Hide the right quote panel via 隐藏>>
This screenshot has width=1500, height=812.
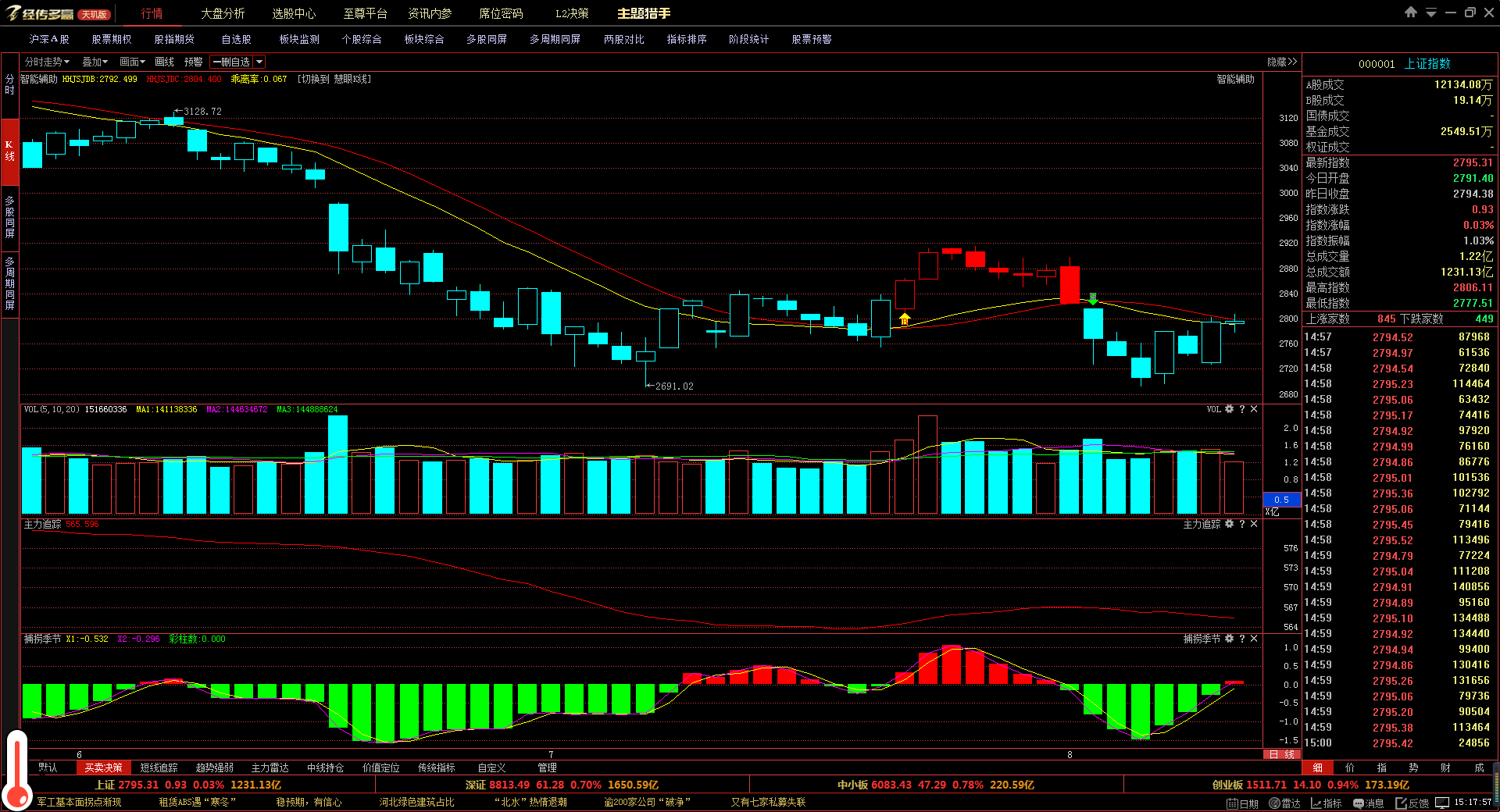pyautogui.click(x=1282, y=62)
